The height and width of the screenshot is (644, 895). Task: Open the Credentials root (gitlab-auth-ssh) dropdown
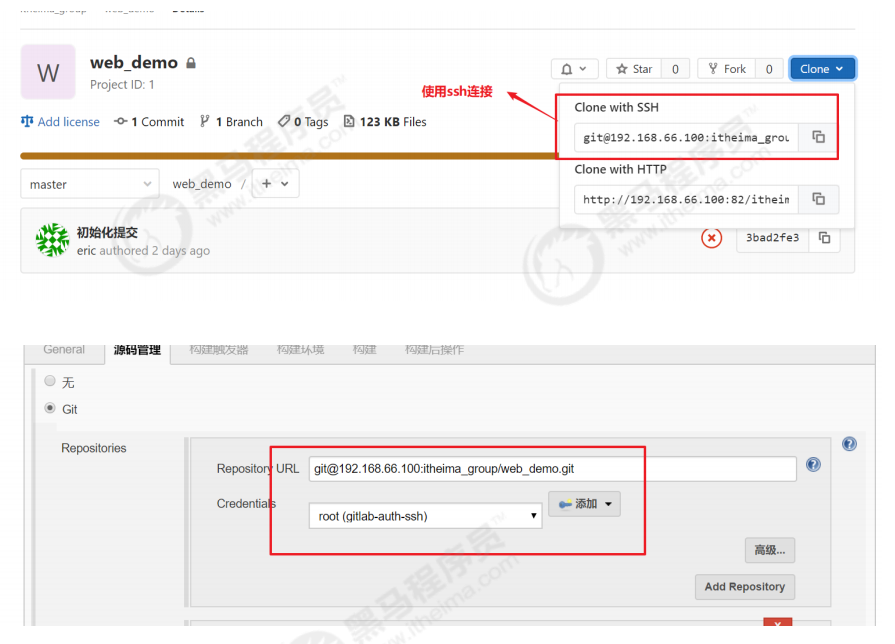click(x=425, y=516)
